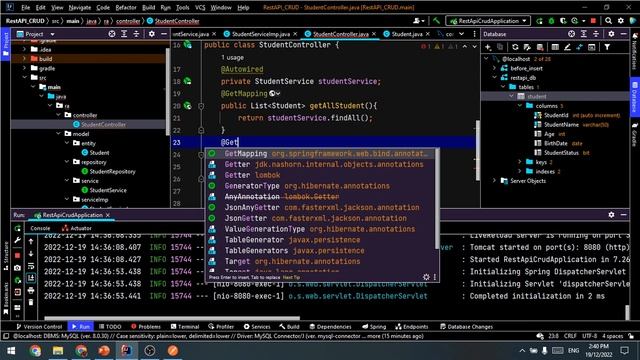Image resolution: width=640 pixels, height=360 pixels.
Task: Open Windows Start menu
Action: point(11,351)
